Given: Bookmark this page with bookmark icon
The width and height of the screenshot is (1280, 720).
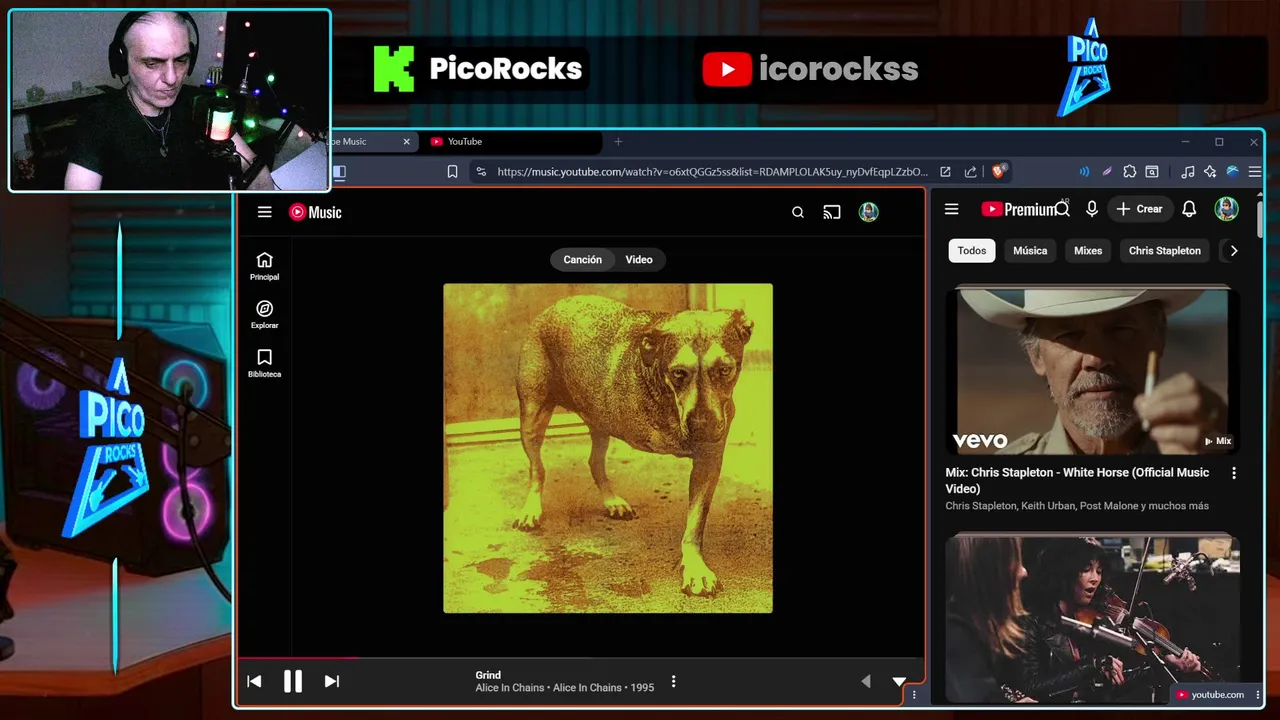Looking at the screenshot, I should 452,172.
